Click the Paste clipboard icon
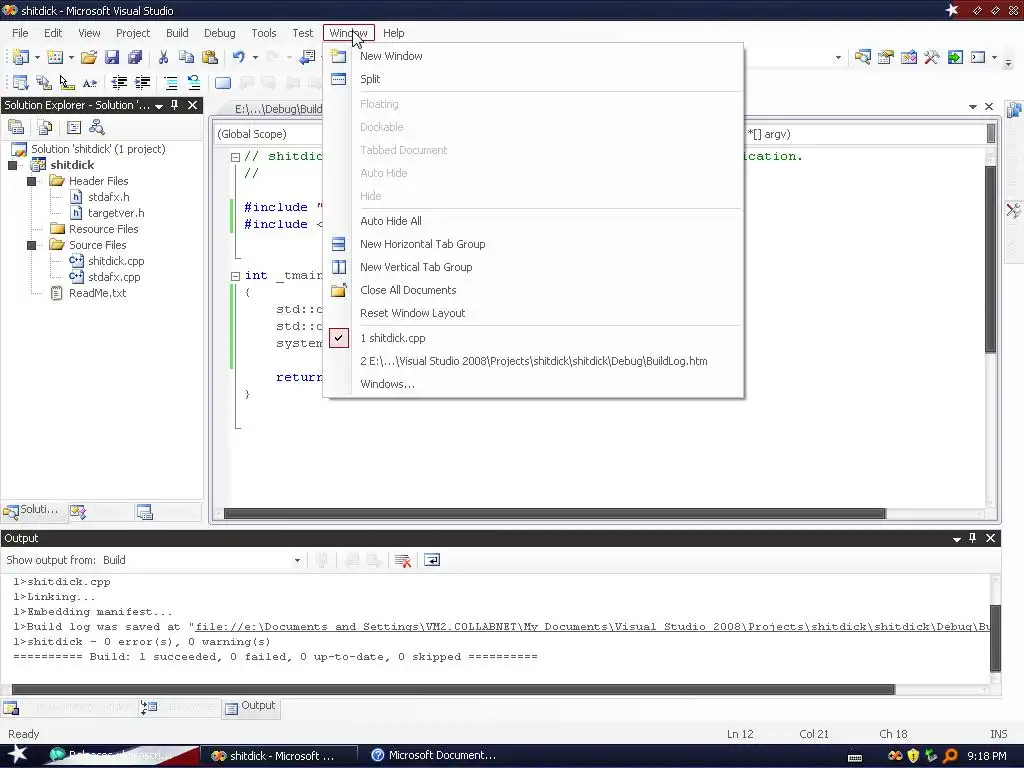 (x=210, y=57)
